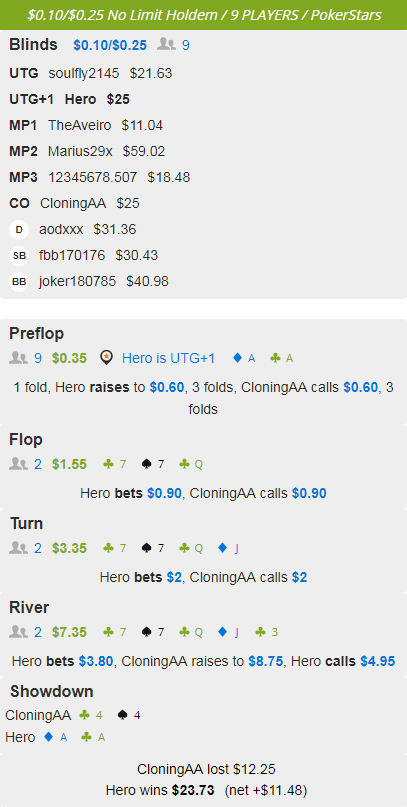Click player name soulfly2145

[84, 74]
